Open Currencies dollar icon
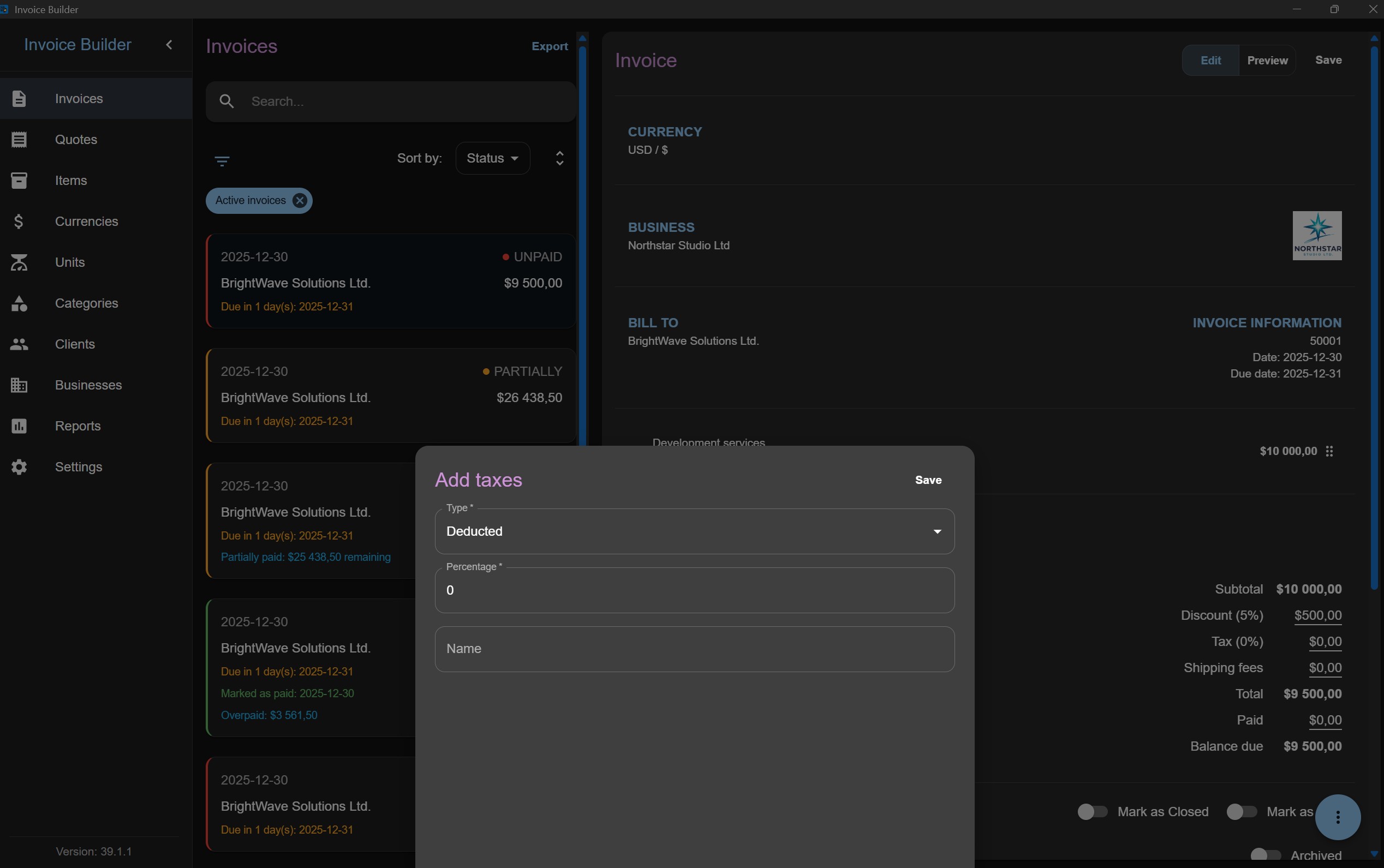The image size is (1384, 868). [x=19, y=222]
